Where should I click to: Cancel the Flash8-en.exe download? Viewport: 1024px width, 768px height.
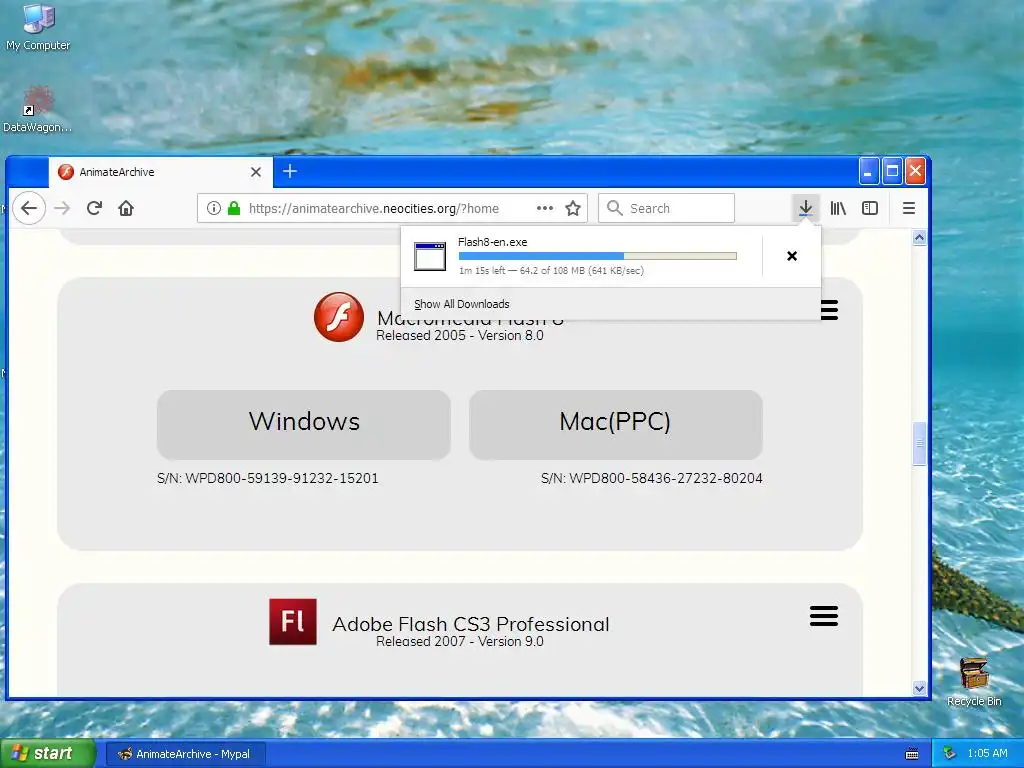[x=792, y=256]
